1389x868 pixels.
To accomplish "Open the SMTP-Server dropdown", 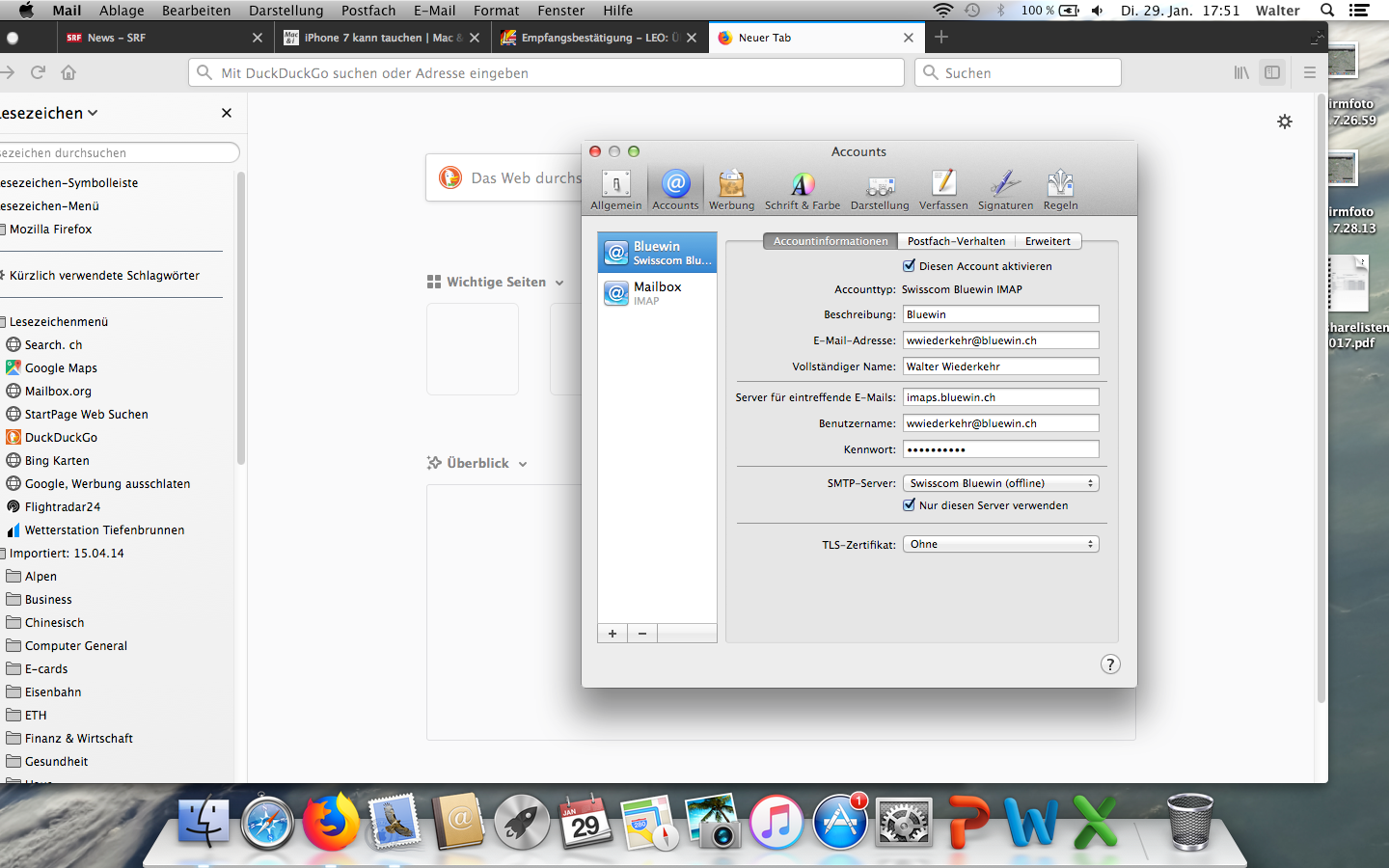I will [1001, 483].
